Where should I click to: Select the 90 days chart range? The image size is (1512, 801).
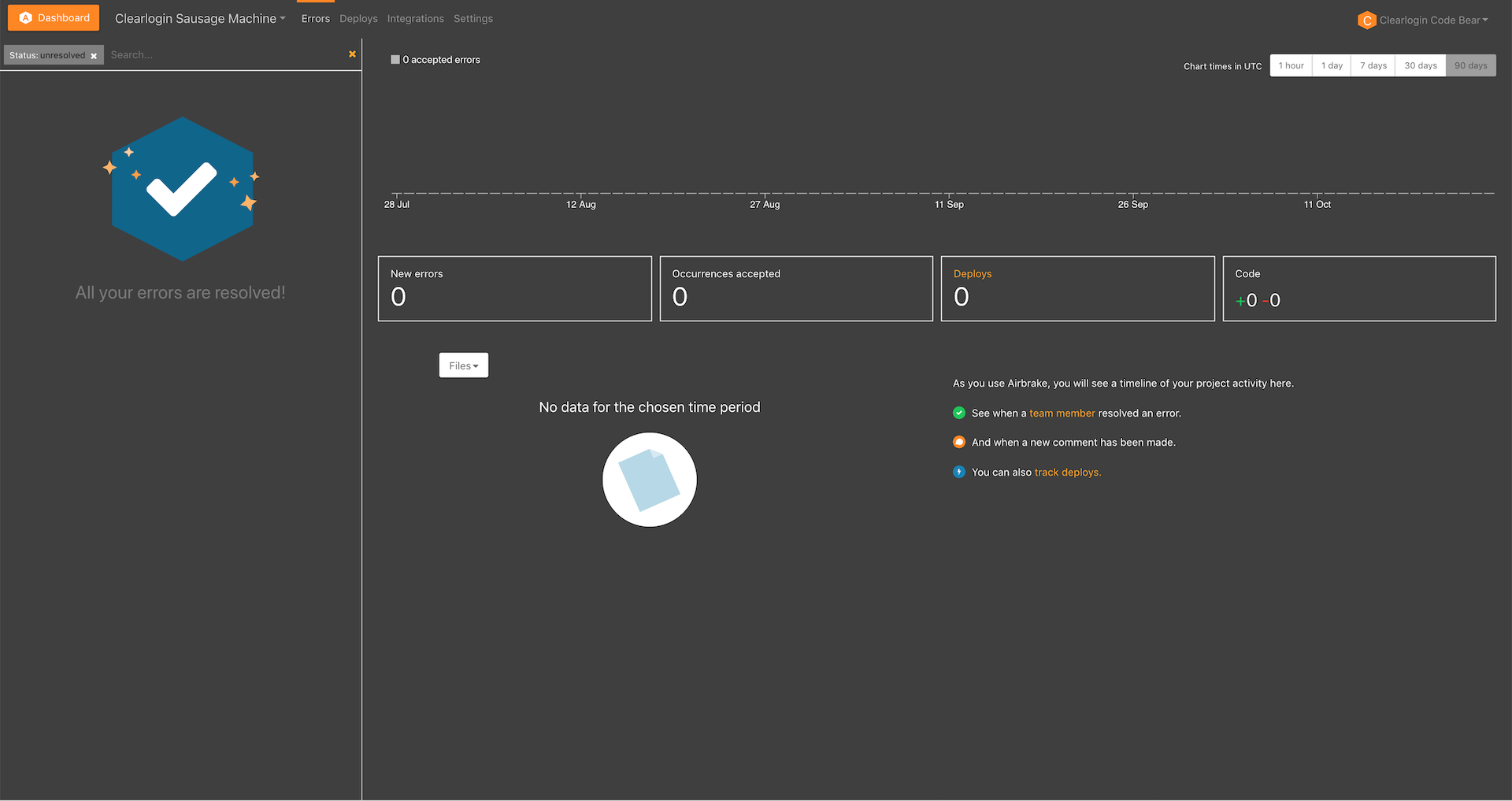[x=1471, y=65]
